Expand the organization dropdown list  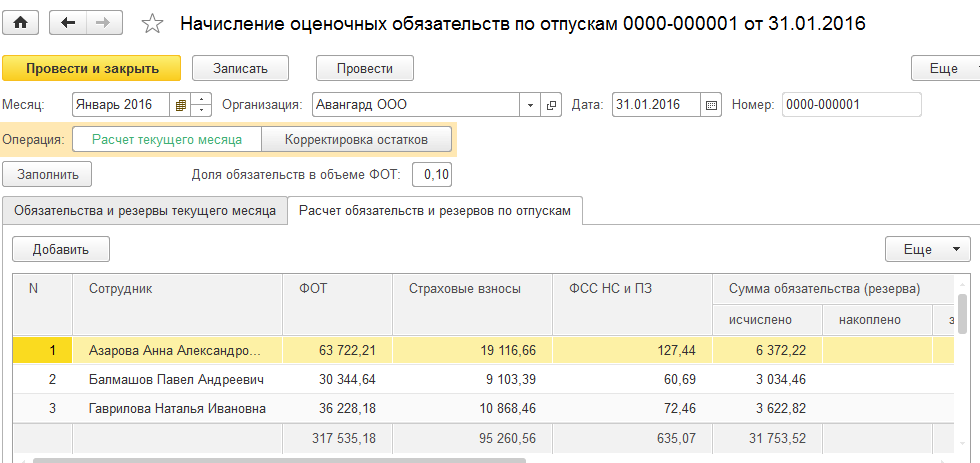pos(531,104)
